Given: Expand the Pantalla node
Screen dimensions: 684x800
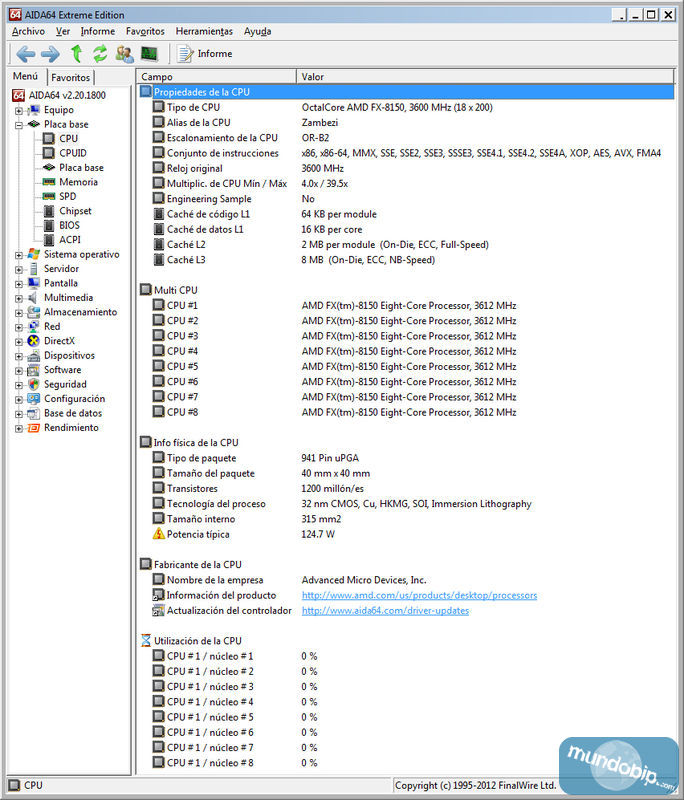Looking at the screenshot, I should pyautogui.click(x=19, y=284).
